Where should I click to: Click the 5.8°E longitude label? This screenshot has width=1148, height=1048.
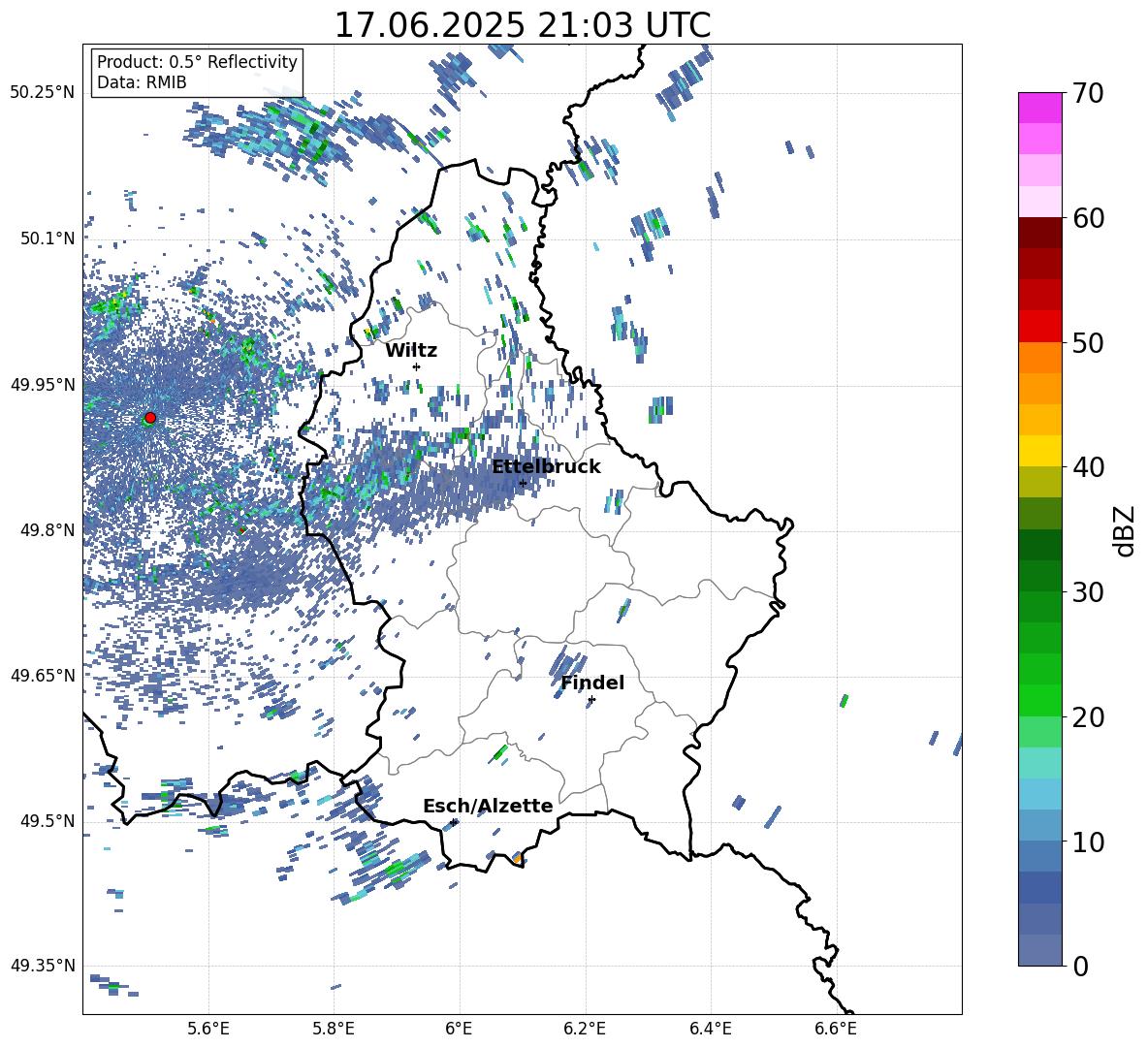pos(334,1029)
